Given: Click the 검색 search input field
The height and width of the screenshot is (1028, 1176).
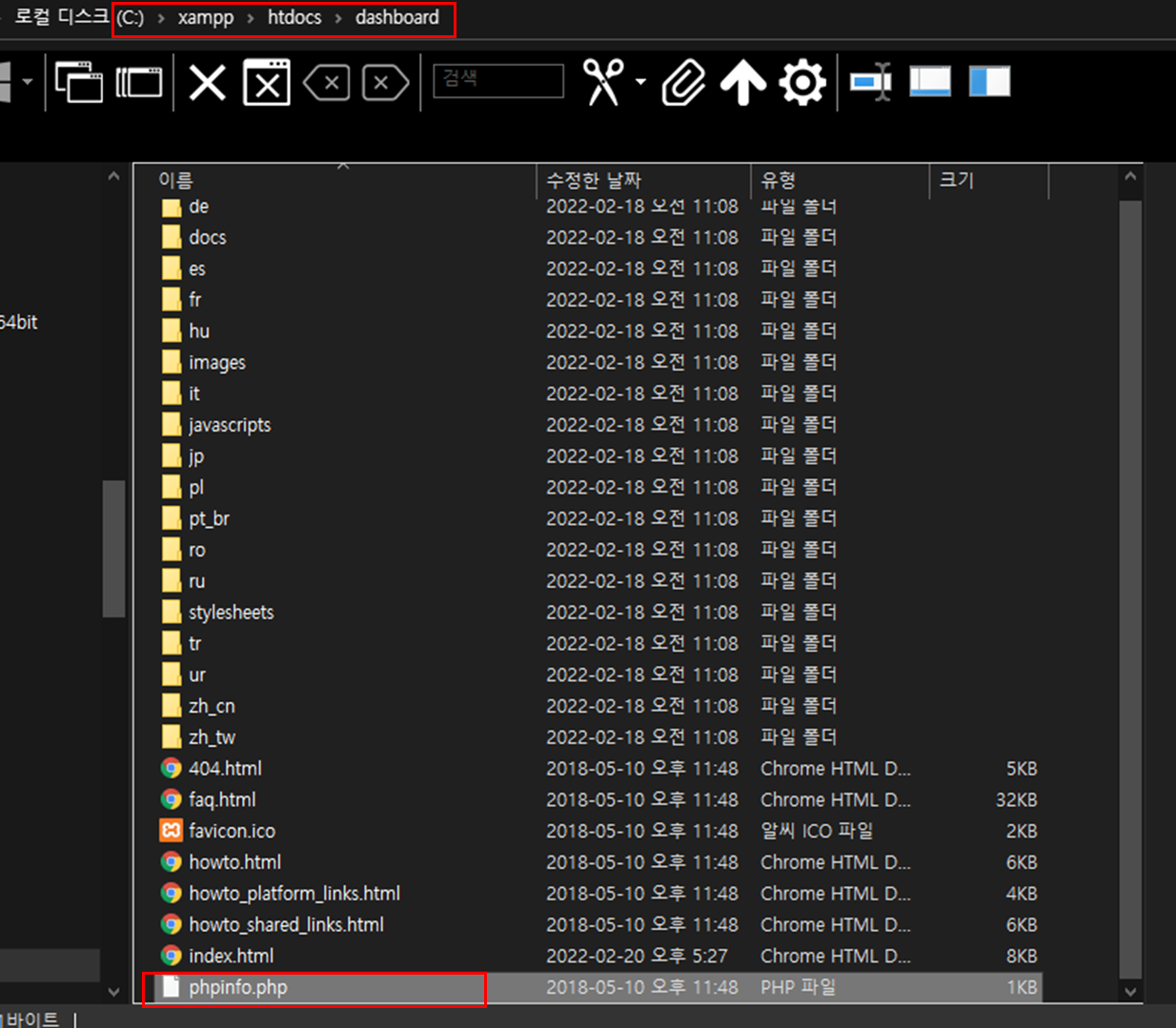Looking at the screenshot, I should tap(498, 80).
